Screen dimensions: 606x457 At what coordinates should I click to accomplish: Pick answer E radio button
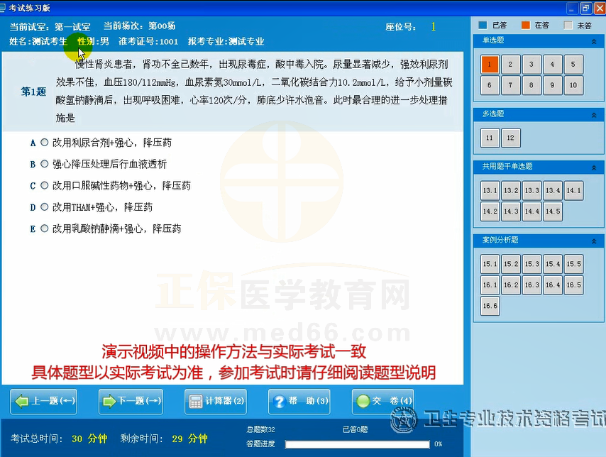click(x=44, y=228)
